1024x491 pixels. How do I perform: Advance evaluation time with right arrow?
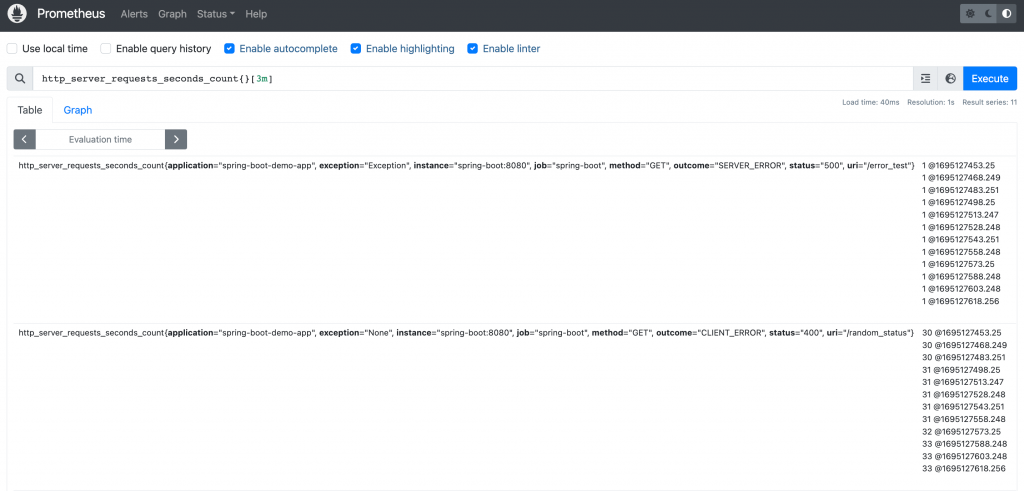click(176, 139)
